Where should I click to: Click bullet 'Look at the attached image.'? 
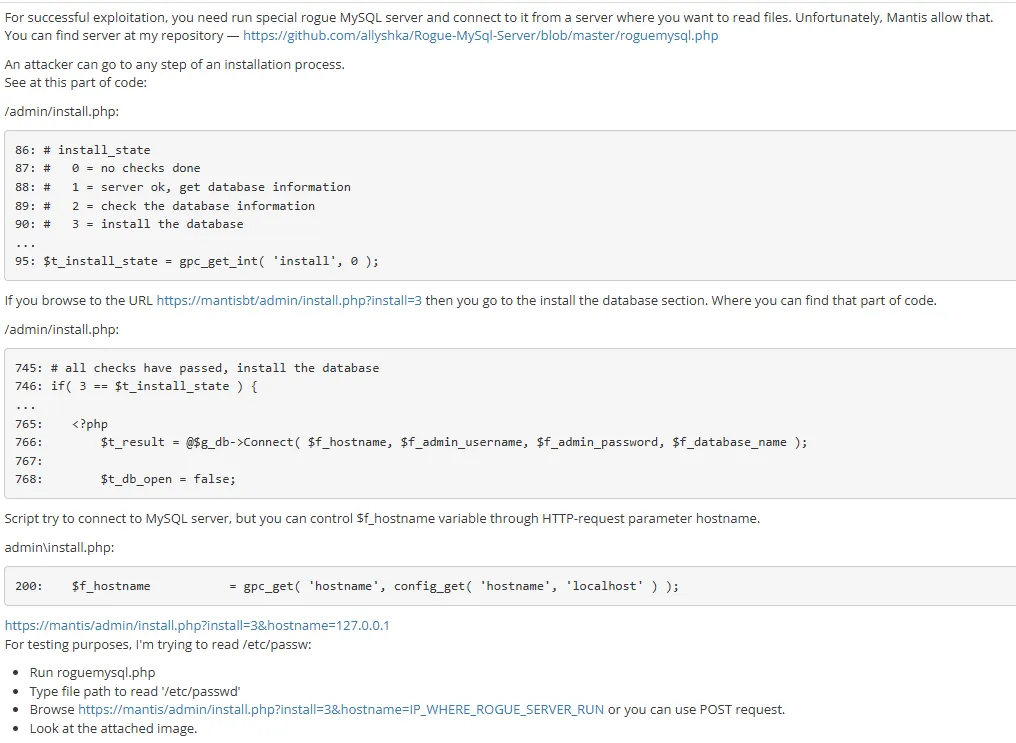[113, 729]
